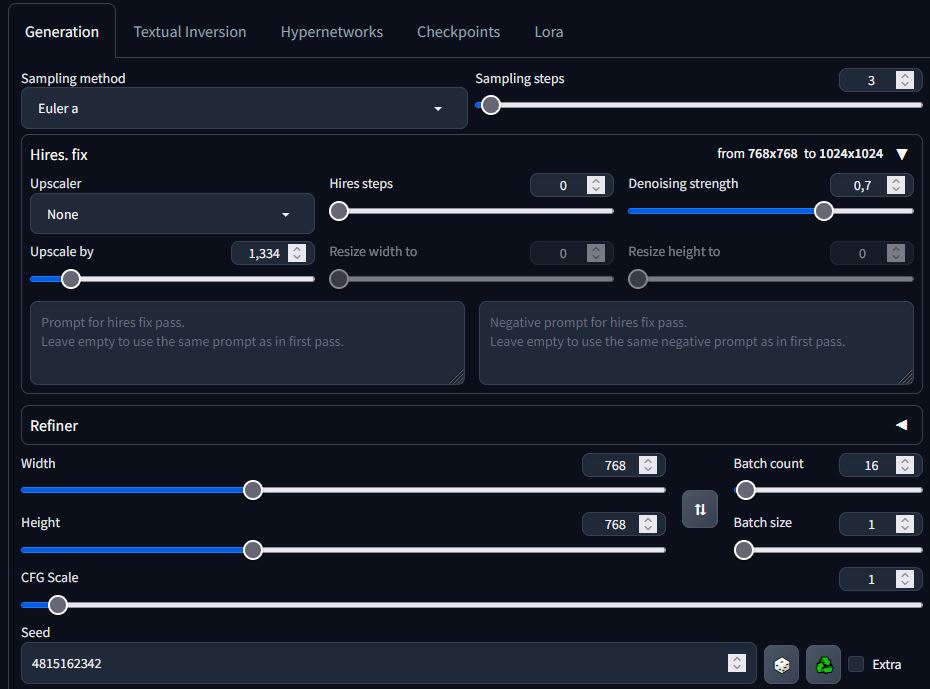
Task: Open the Lora tab
Action: point(548,32)
